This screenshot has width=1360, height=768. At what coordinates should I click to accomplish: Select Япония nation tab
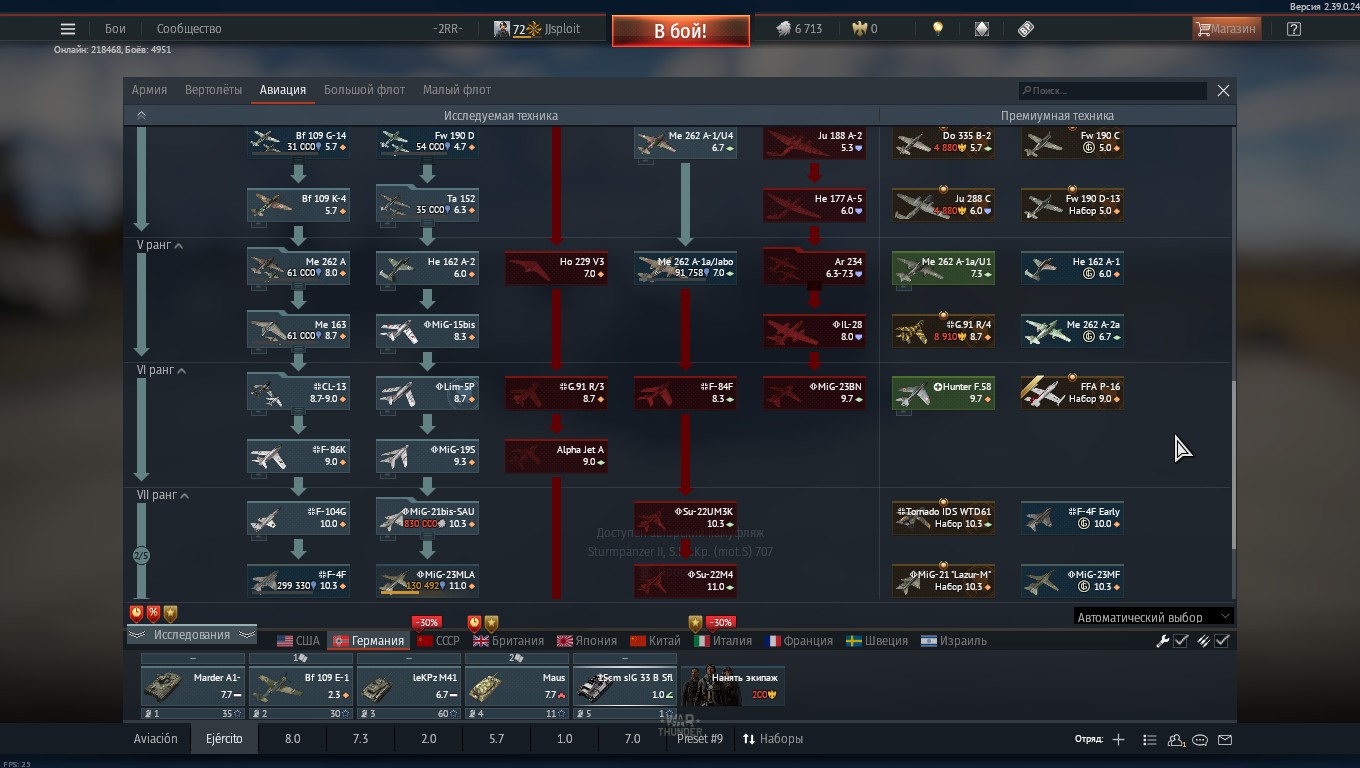tap(587, 641)
